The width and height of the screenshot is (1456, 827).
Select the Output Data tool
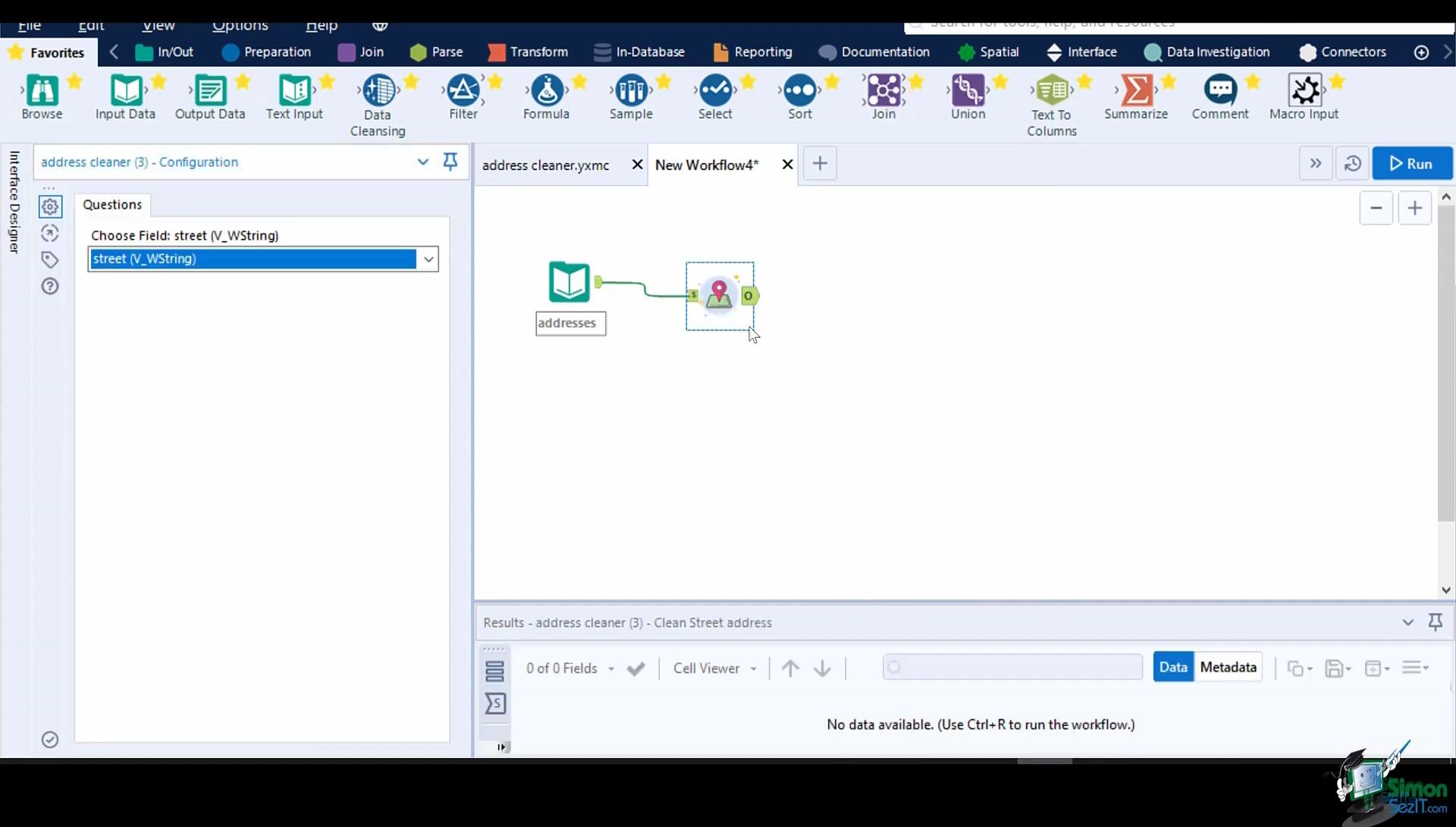pyautogui.click(x=210, y=97)
